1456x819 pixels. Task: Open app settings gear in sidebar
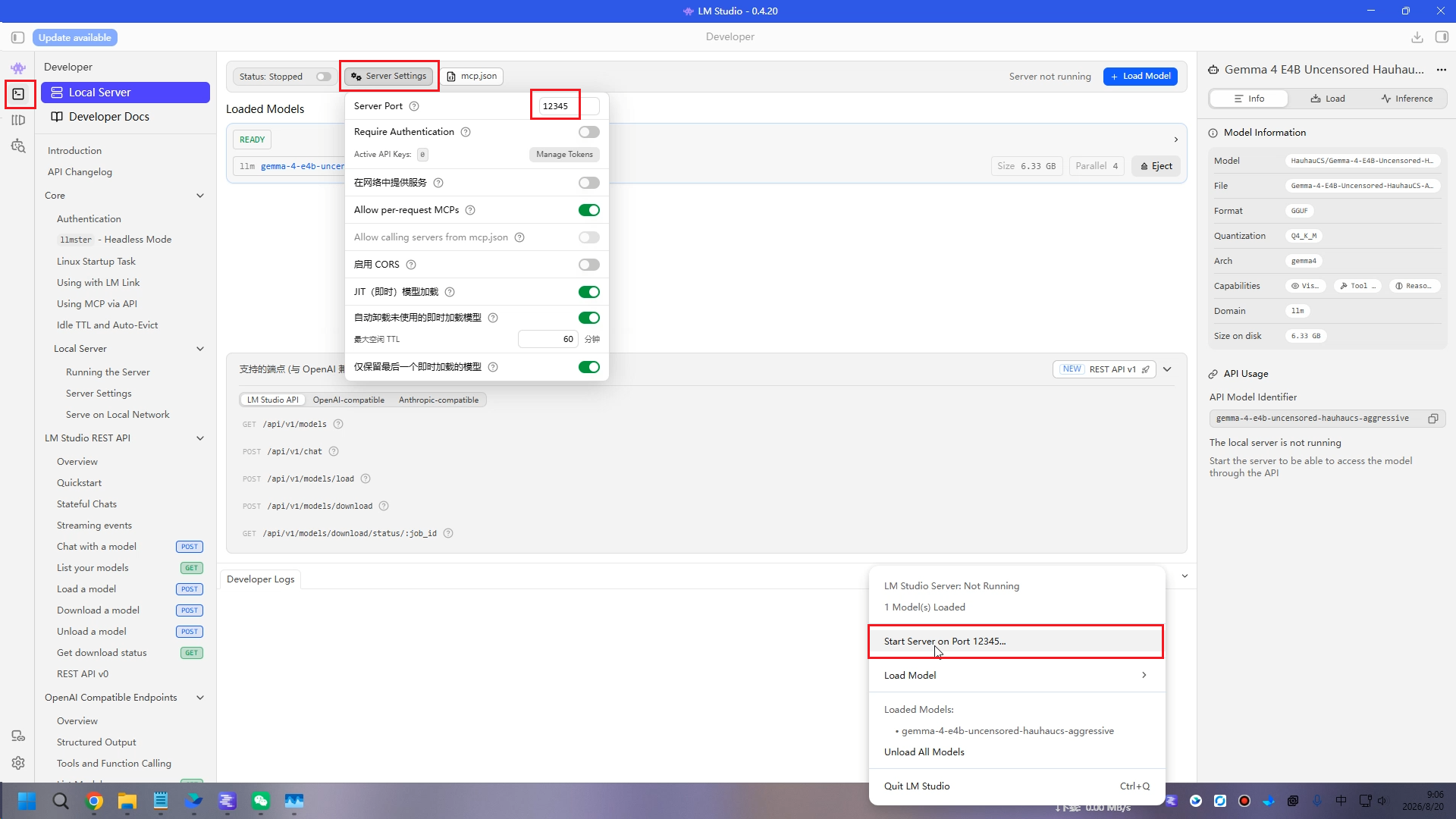[18, 763]
